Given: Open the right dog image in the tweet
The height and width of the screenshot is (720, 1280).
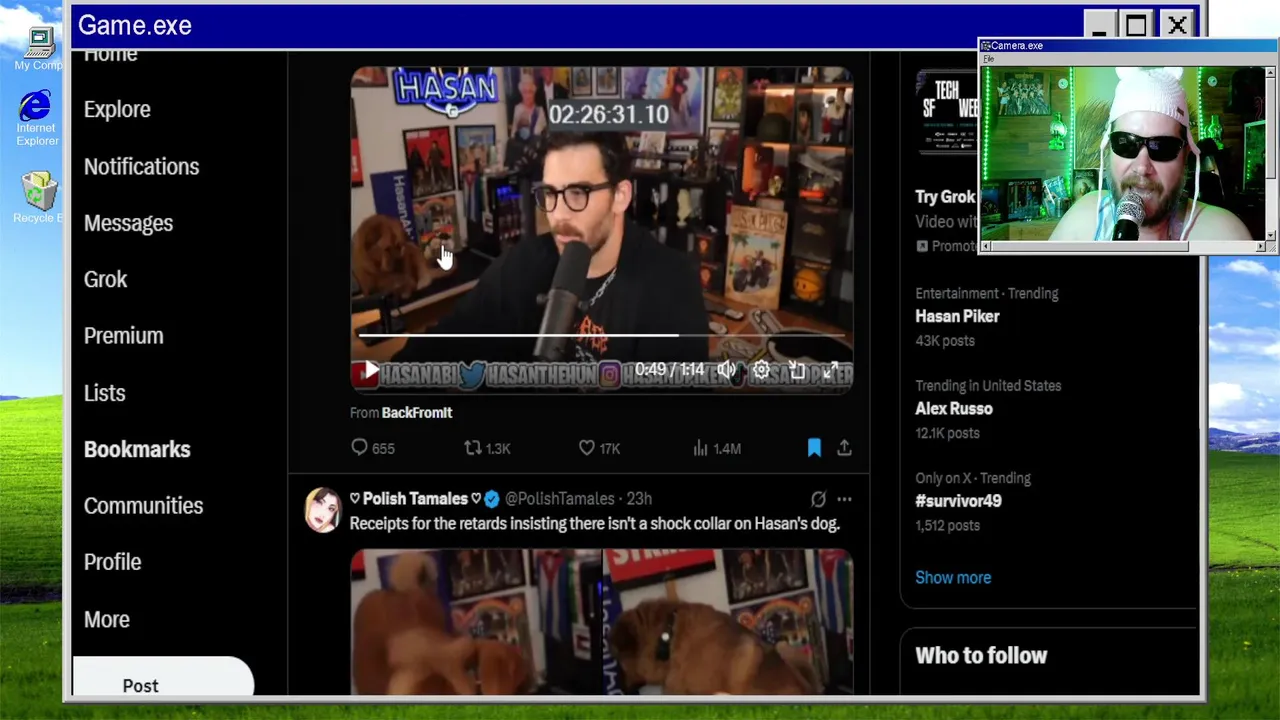Looking at the screenshot, I should pos(729,622).
